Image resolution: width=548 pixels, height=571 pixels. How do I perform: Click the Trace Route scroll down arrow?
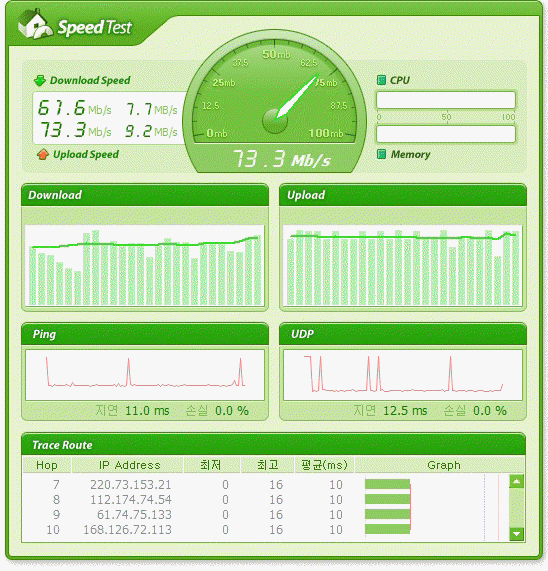pyautogui.click(x=516, y=534)
